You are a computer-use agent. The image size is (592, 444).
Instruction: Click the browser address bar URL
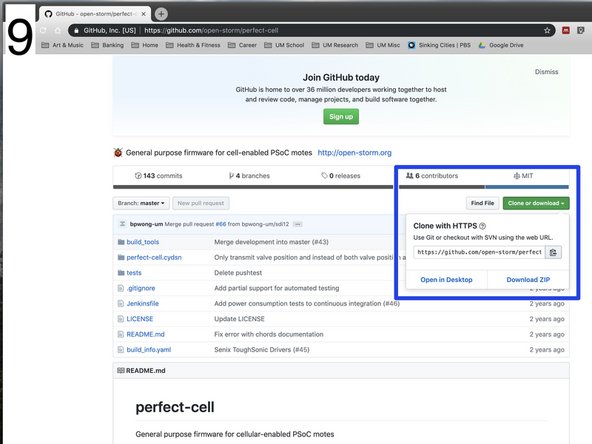(x=211, y=31)
